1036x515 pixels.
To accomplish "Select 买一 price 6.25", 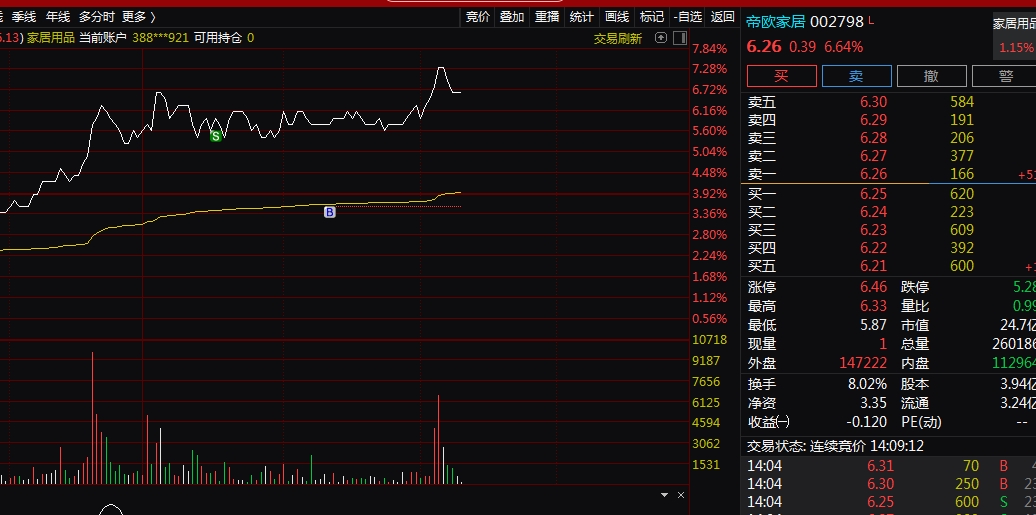I will pos(873,194).
